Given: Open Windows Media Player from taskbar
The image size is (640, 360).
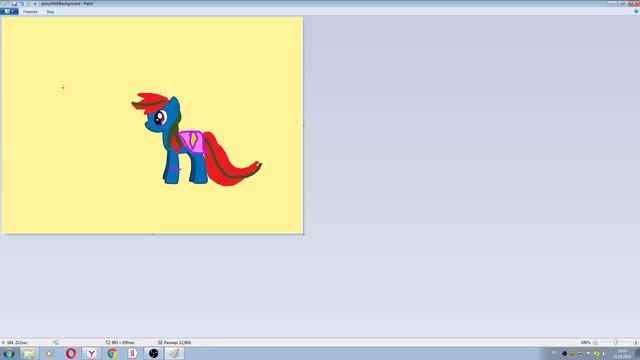Looking at the screenshot, I should coord(50,353).
